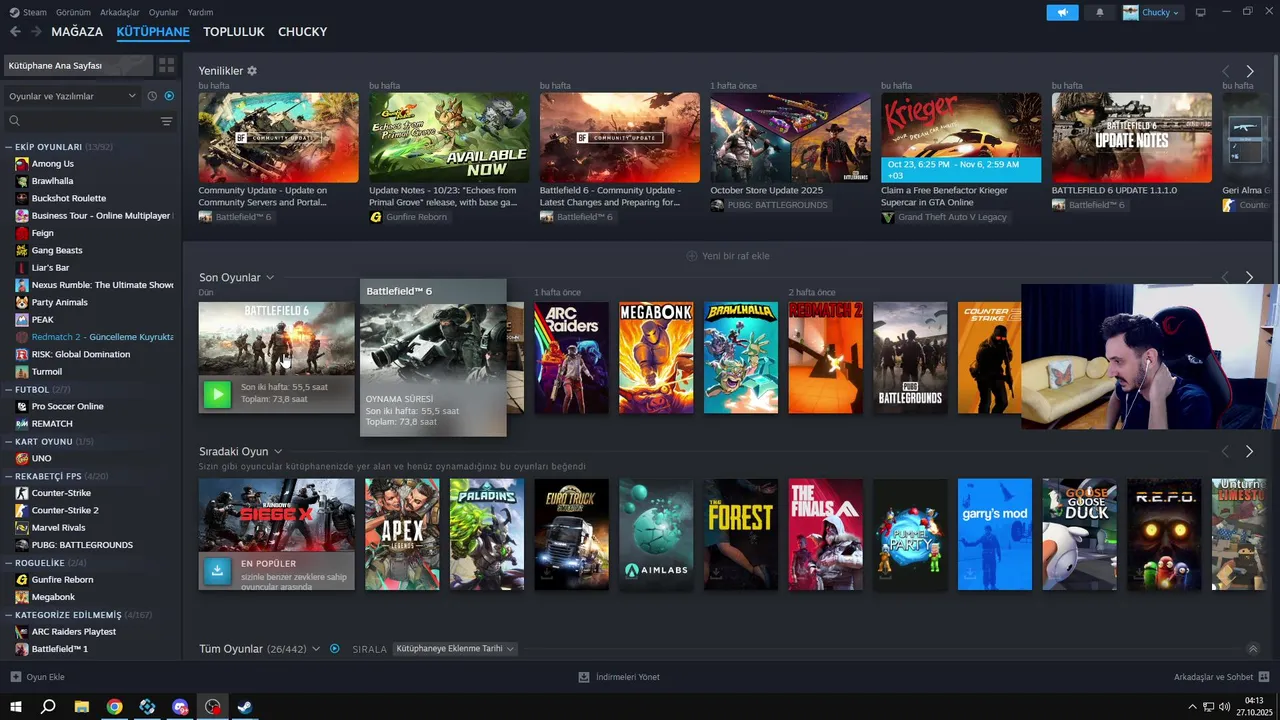The width and height of the screenshot is (1280, 720).
Task: Open İndirmeleri Yönet downloads manager
Action: pyautogui.click(x=619, y=677)
